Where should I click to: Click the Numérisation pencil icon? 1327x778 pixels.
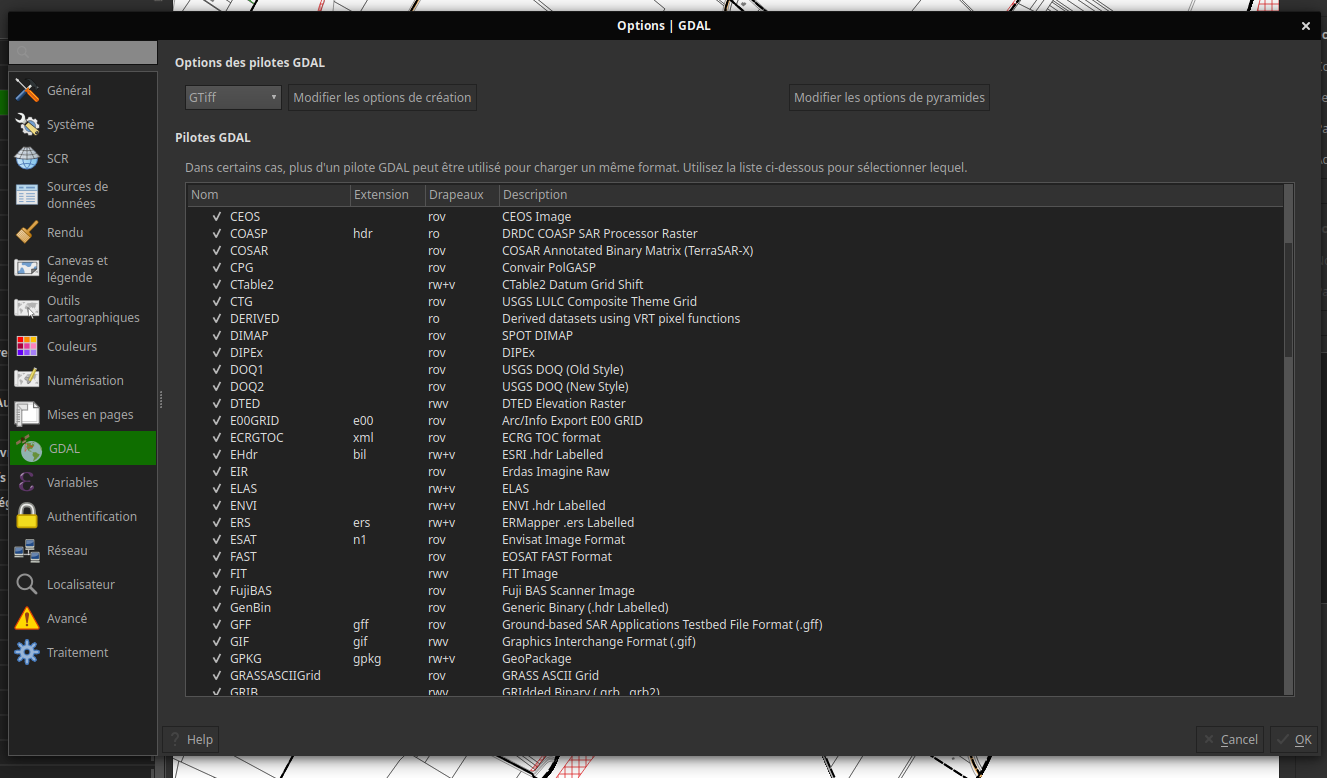(x=28, y=380)
